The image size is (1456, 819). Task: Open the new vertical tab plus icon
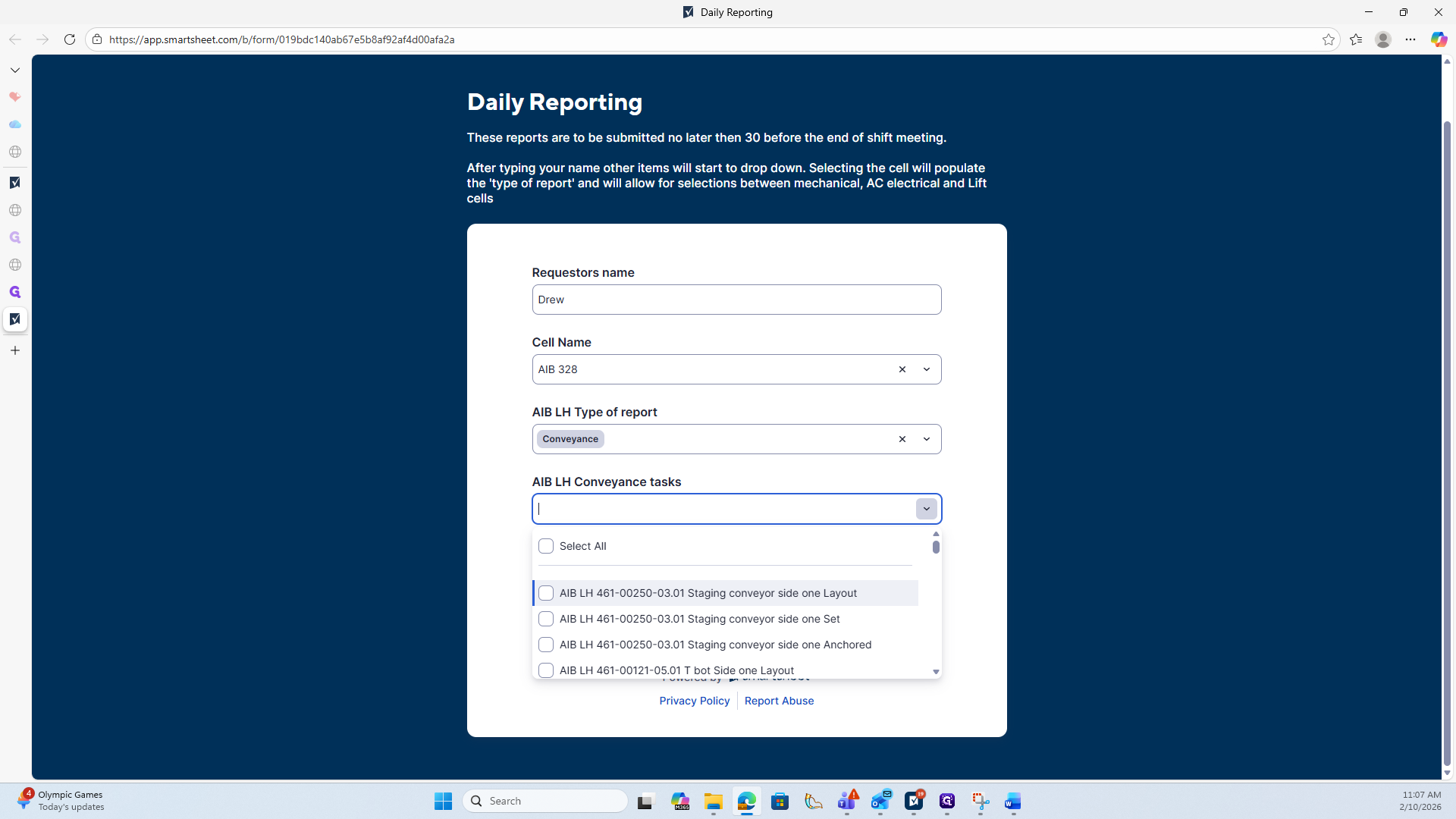15,350
